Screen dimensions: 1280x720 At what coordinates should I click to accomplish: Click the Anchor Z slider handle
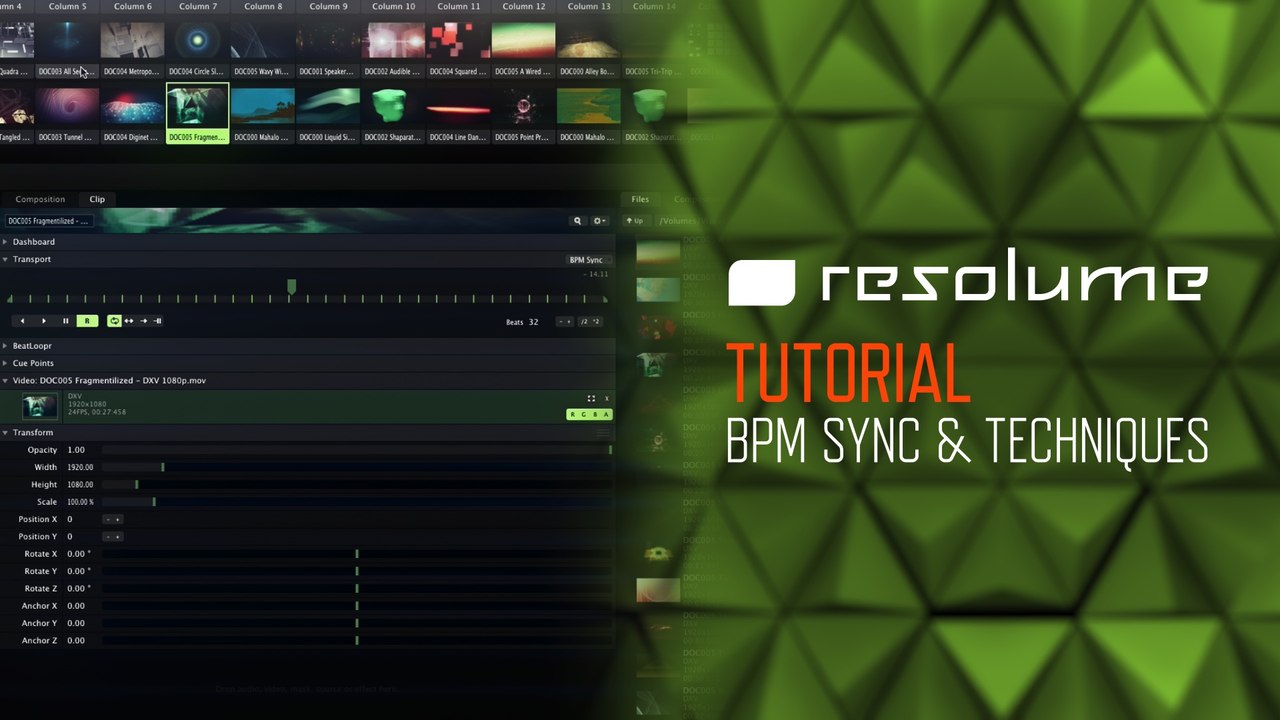coord(357,640)
